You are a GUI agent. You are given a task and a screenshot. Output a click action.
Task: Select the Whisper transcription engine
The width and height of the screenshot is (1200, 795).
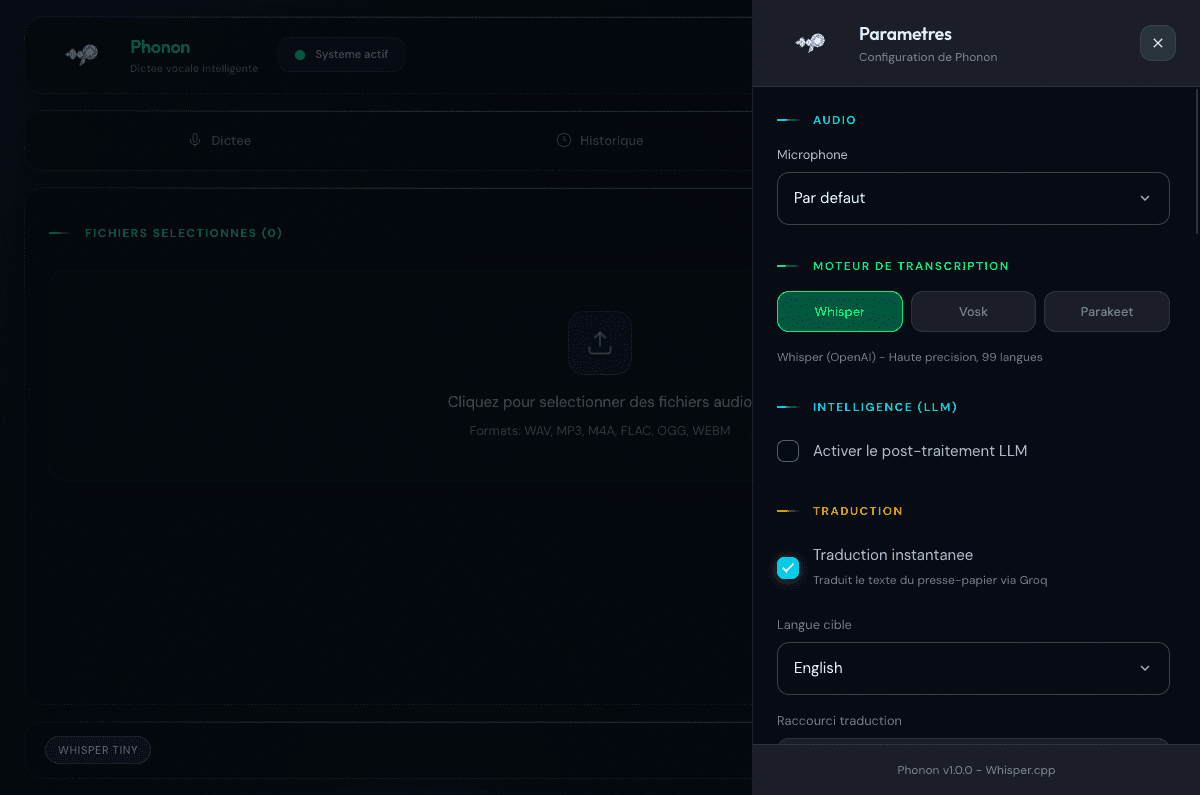(839, 311)
